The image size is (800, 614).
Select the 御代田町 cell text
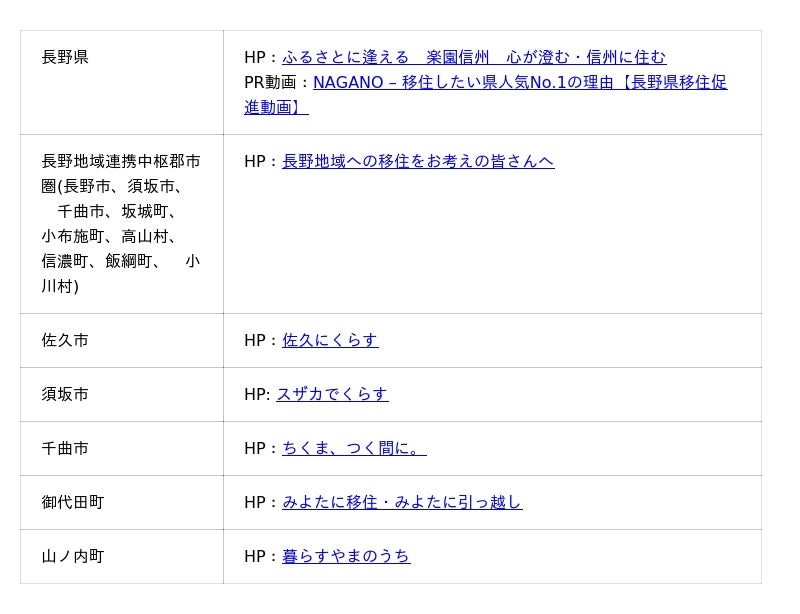pos(72,502)
